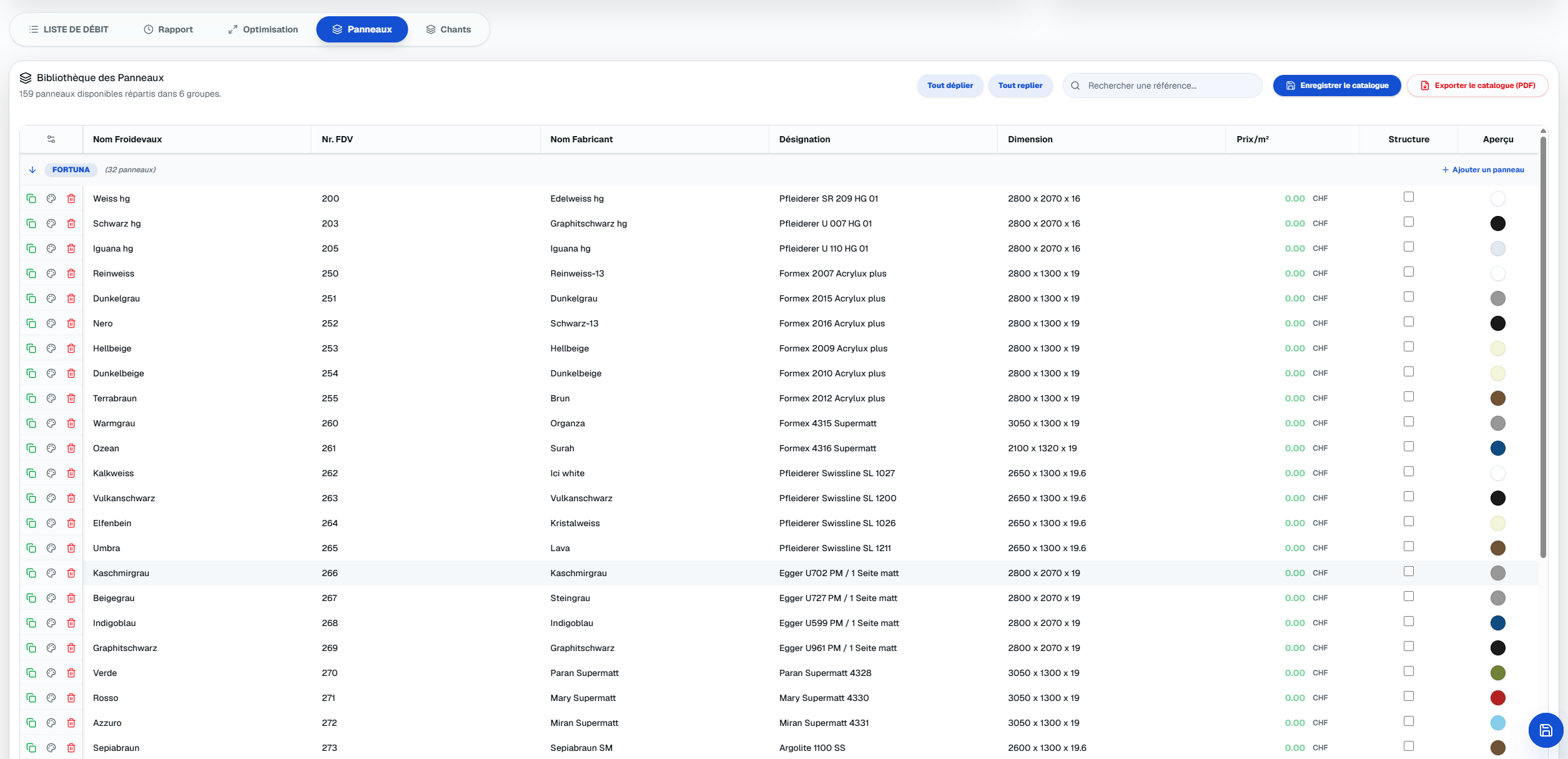Tick Structure checkbox for Terrabraun
Screen dimensions: 1568x759
pos(1409,397)
